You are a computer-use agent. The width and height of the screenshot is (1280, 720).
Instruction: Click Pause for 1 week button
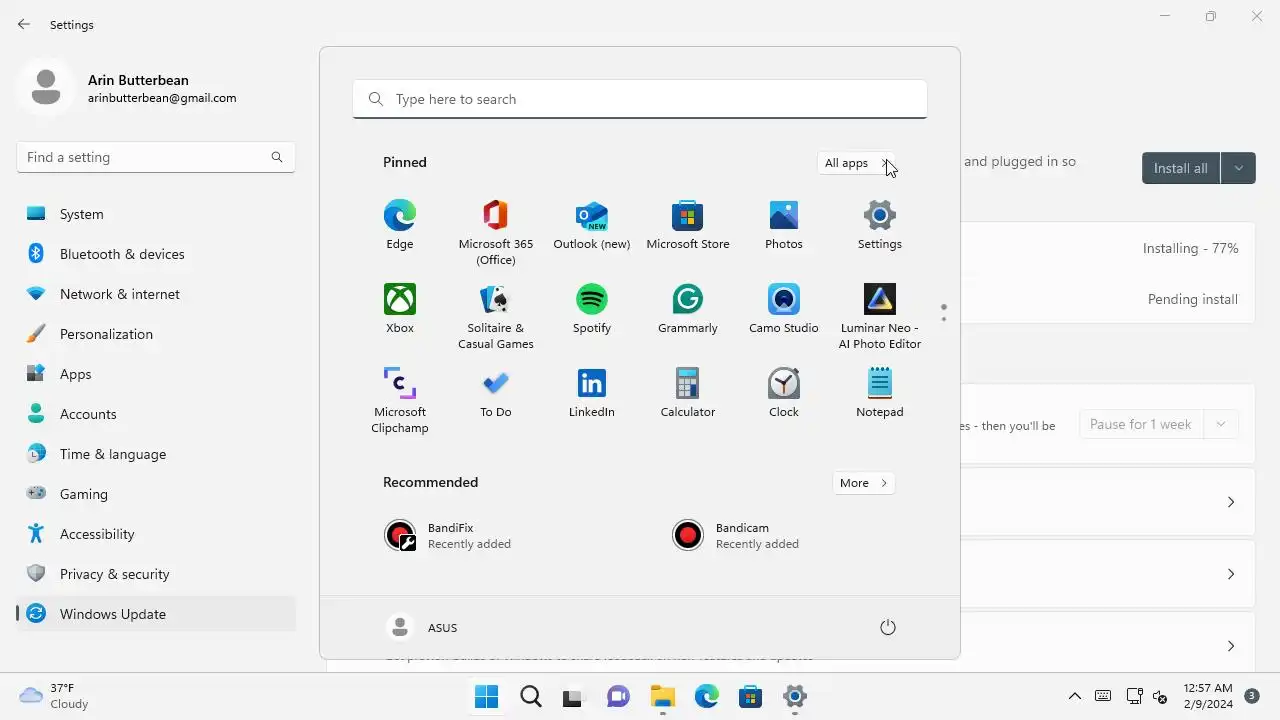(x=1141, y=424)
